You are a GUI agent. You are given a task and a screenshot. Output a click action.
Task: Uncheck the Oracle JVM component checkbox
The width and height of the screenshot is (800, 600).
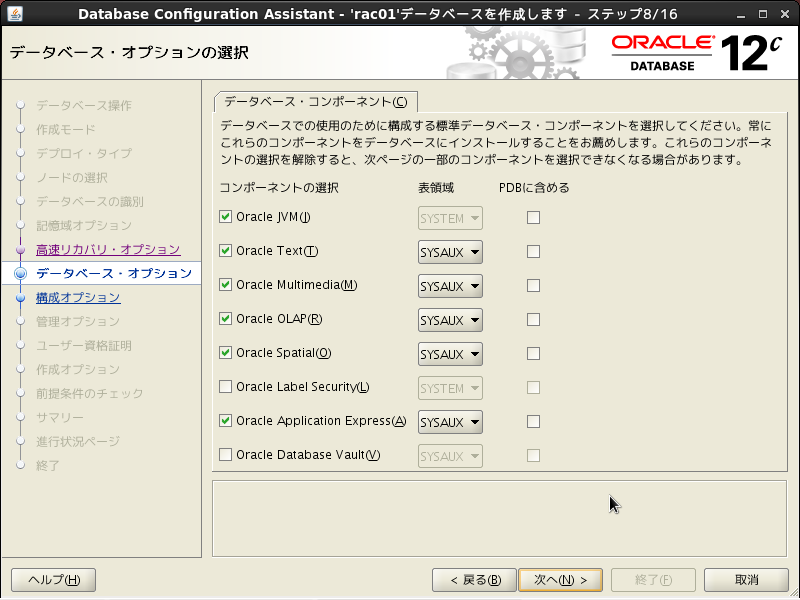225,217
